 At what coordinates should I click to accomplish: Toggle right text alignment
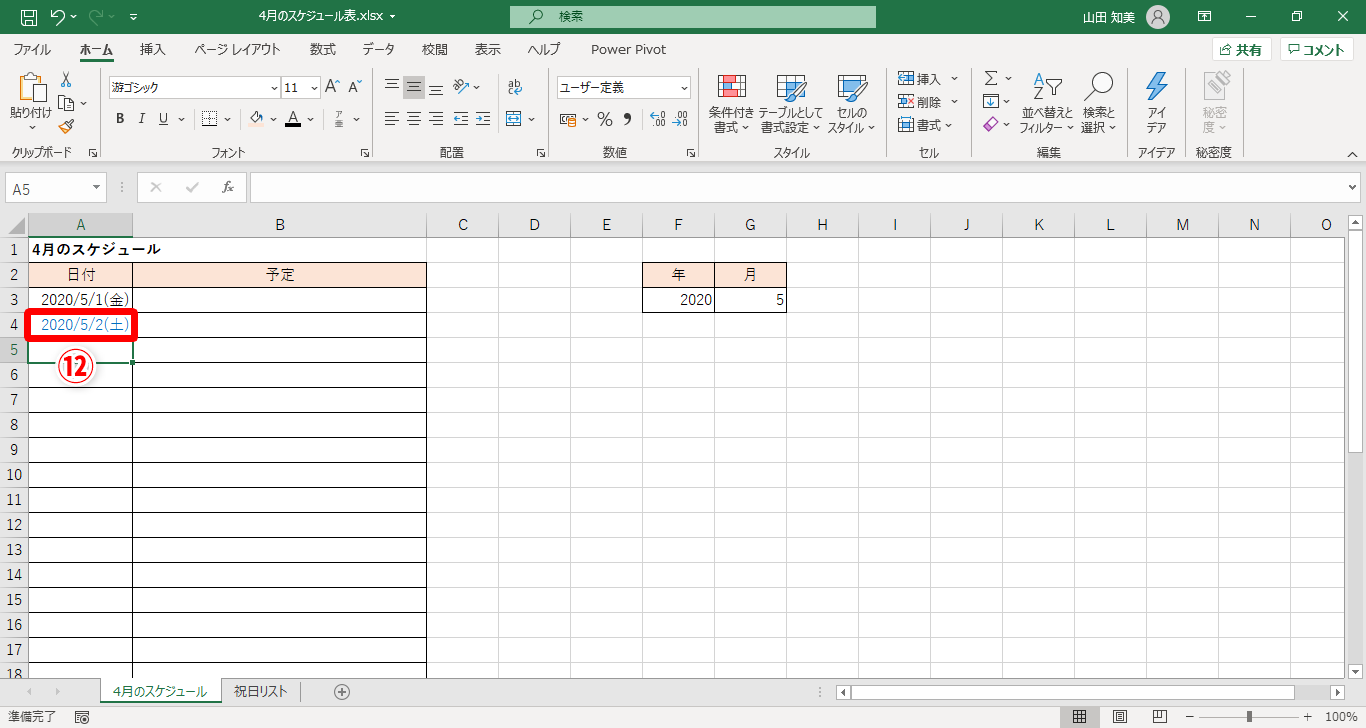click(436, 119)
